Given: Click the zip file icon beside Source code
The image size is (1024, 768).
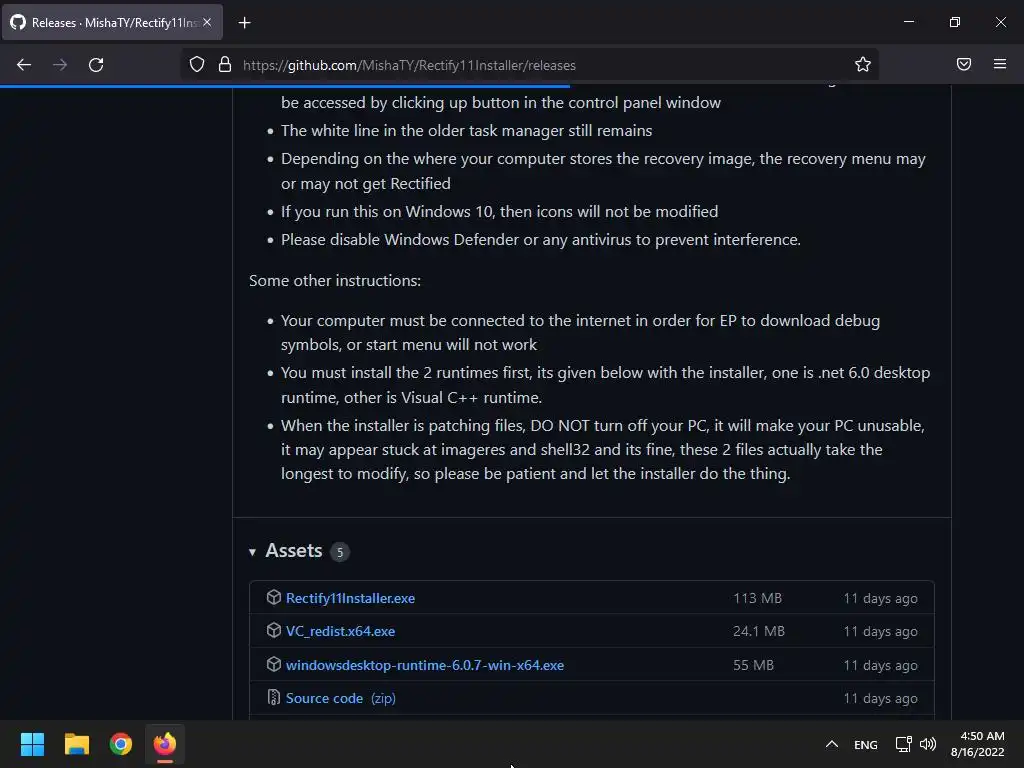Looking at the screenshot, I should point(274,697).
